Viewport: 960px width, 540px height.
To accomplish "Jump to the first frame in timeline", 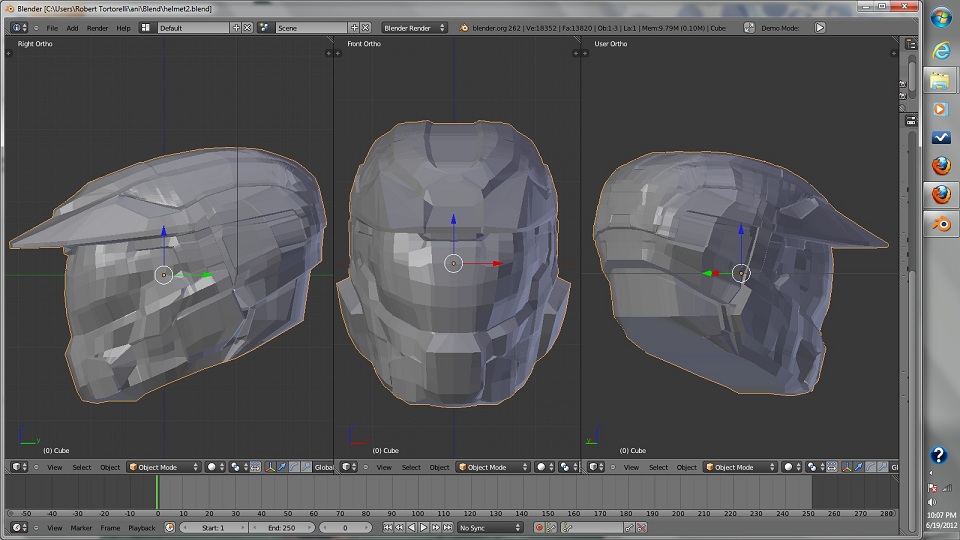I will 388,528.
